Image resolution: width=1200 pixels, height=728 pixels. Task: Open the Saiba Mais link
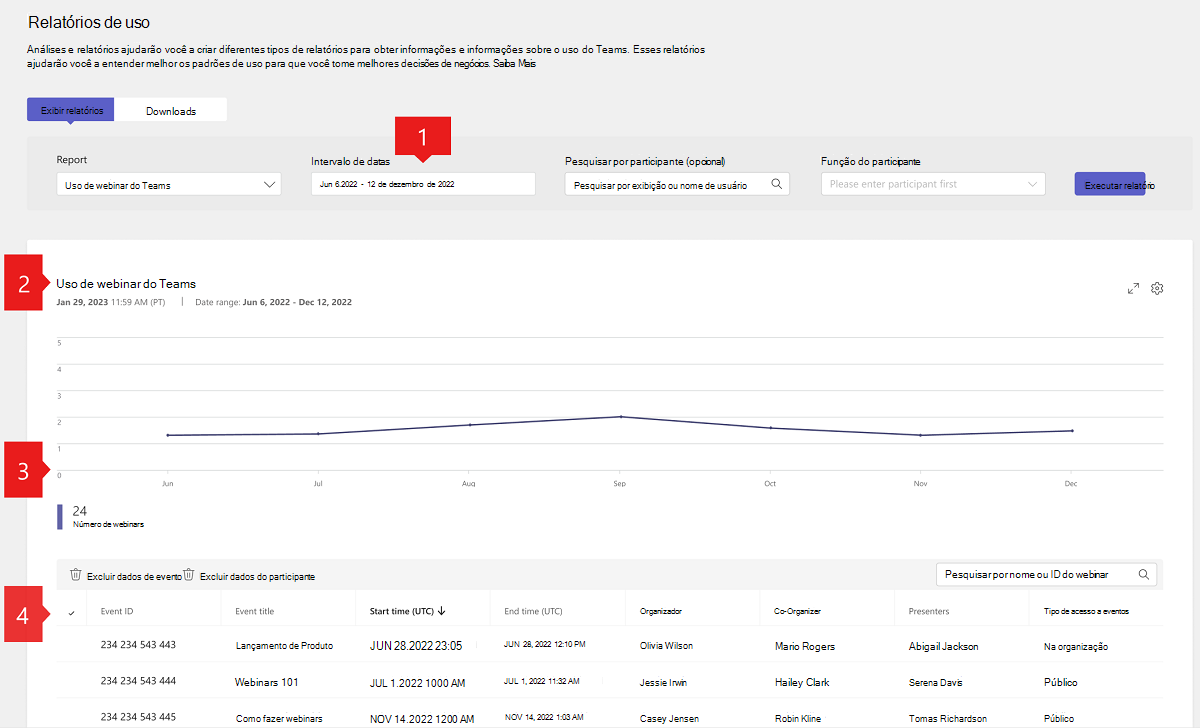(x=527, y=66)
